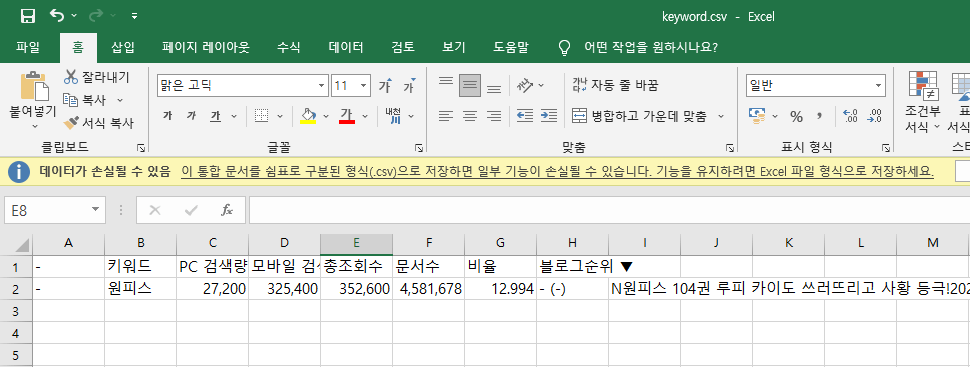Open the 병합하고 가운데 맞춤 dropdown arrow
Screen dimensions: 970x367
(x=721, y=116)
